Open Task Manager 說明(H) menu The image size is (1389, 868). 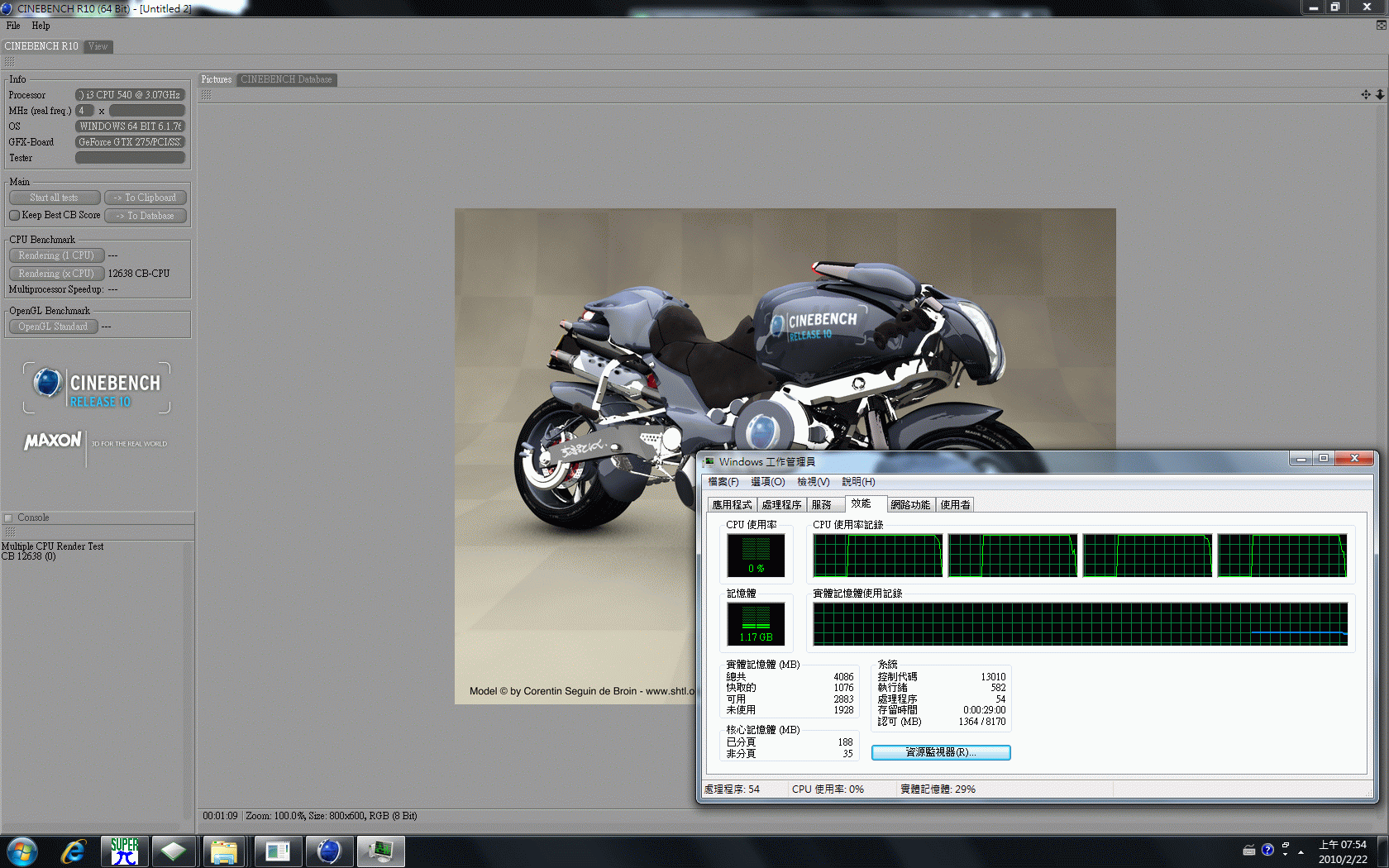858,482
